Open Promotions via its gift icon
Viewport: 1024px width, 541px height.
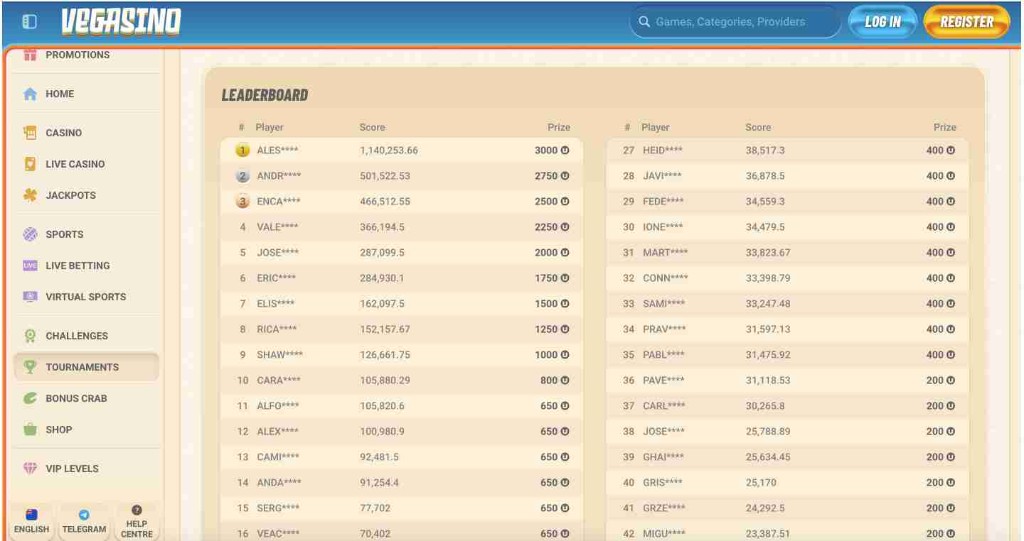click(30, 55)
